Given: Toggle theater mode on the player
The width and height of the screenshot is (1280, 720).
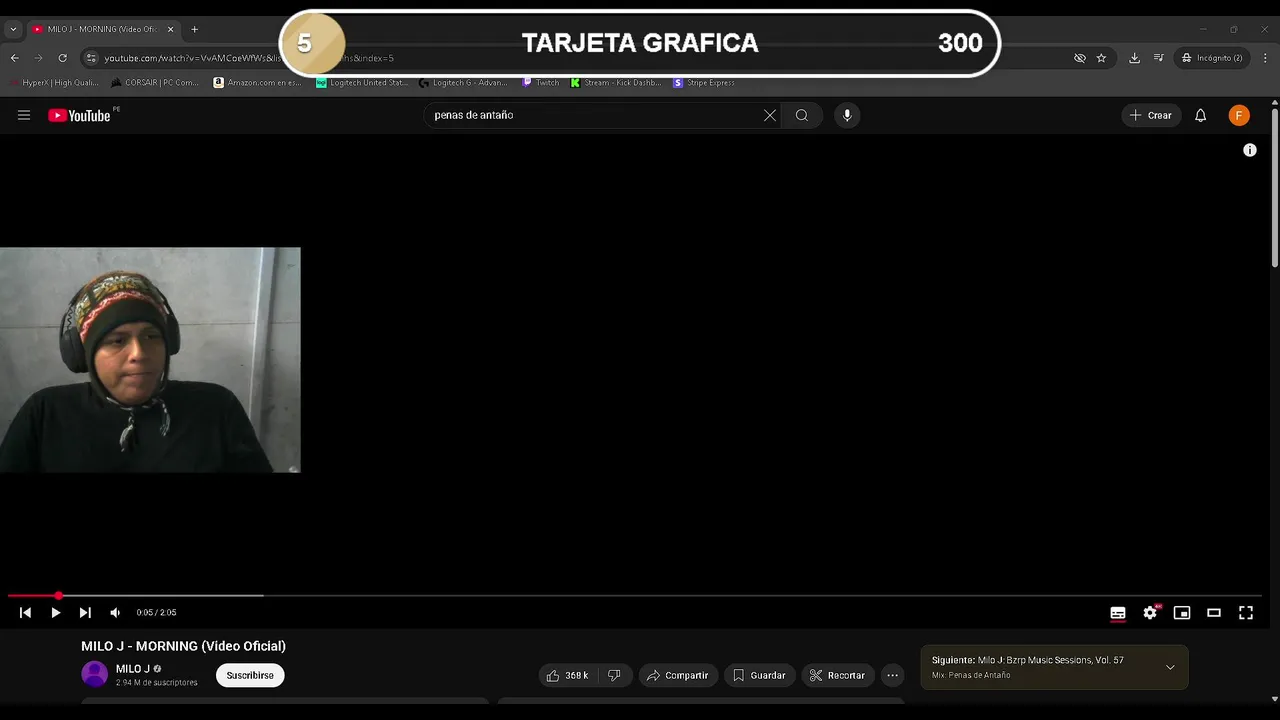Looking at the screenshot, I should click(x=1214, y=613).
